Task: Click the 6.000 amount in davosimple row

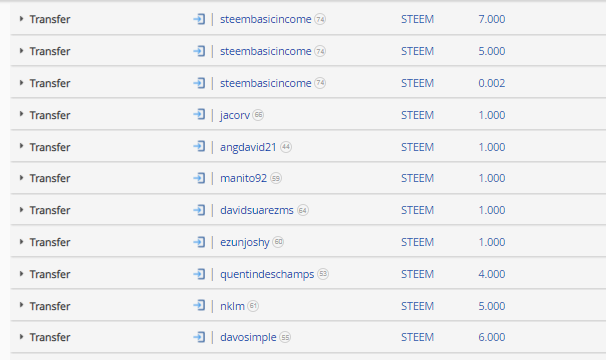Action: [492, 337]
